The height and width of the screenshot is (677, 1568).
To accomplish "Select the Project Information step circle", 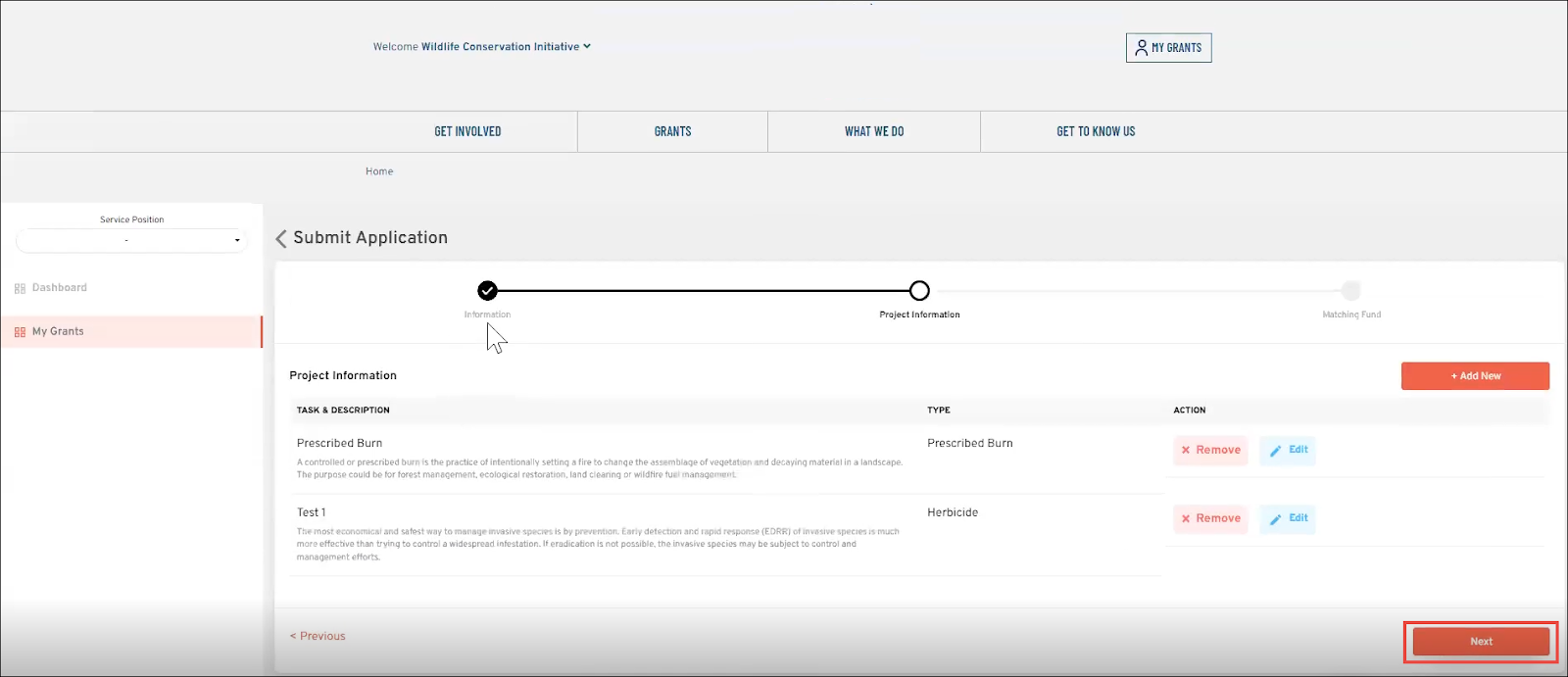I will point(918,290).
